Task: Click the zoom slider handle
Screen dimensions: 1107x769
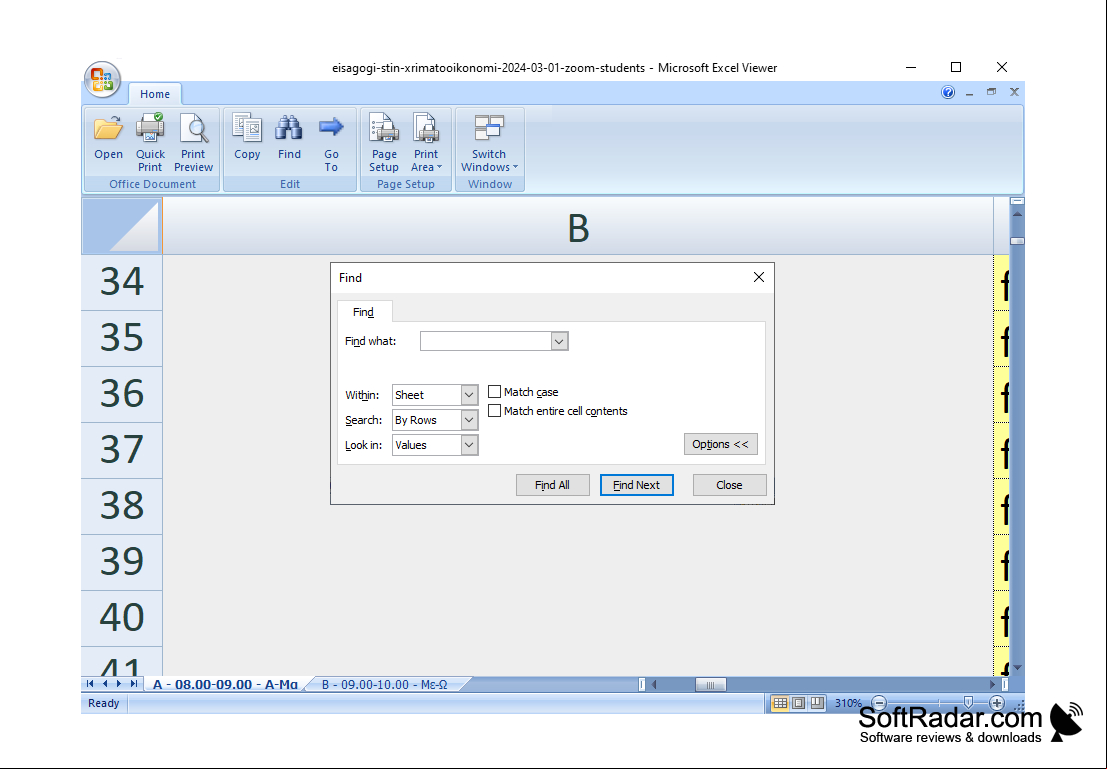Action: 968,703
